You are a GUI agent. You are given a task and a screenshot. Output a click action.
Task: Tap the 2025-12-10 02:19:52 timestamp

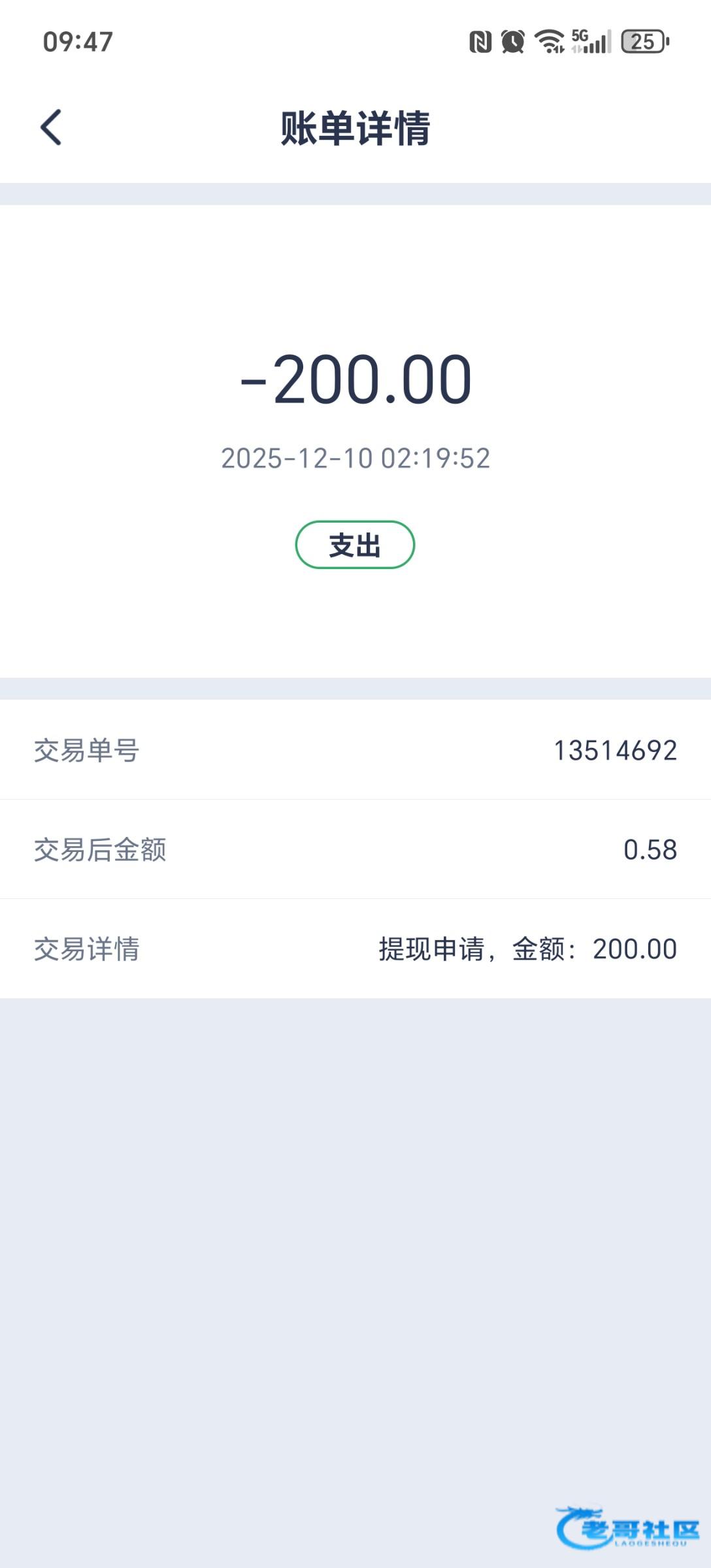click(355, 458)
